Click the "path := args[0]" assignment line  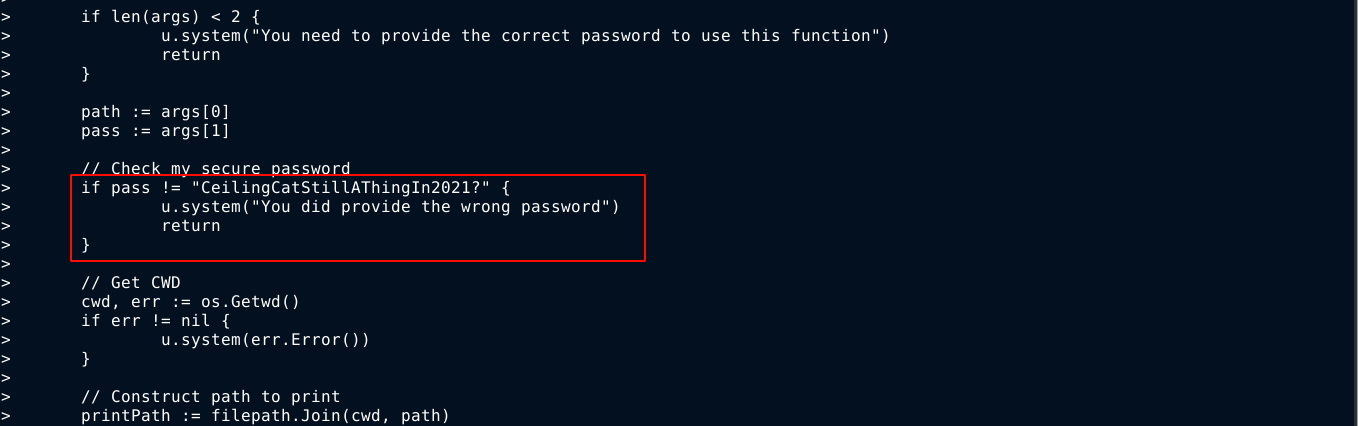155,112
